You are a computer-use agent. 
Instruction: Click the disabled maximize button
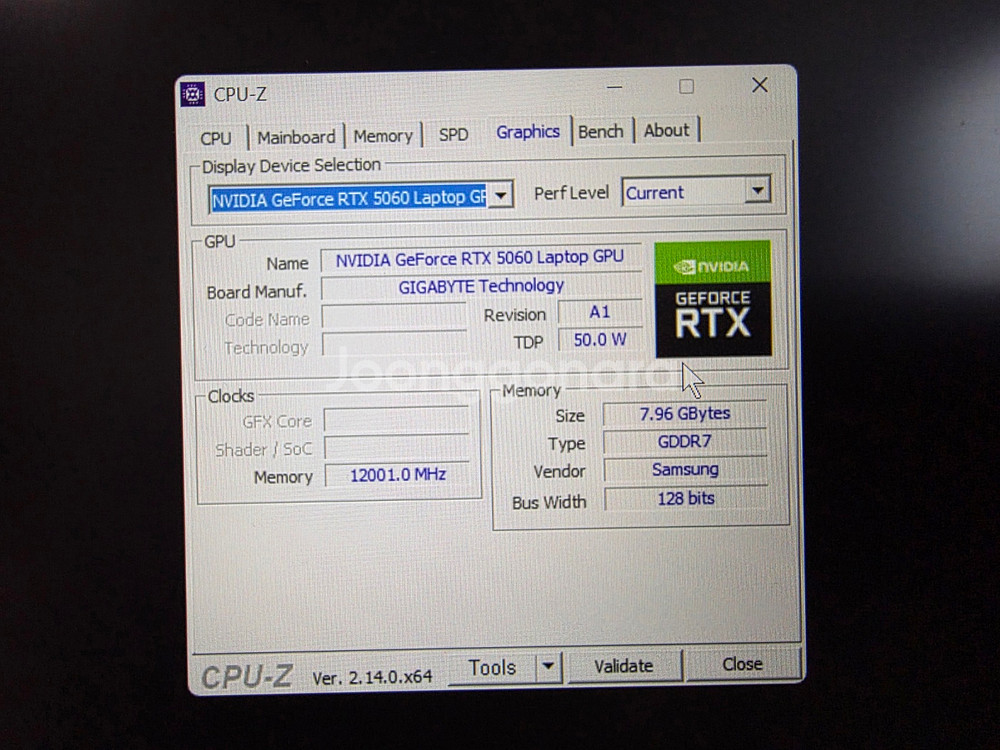click(686, 86)
